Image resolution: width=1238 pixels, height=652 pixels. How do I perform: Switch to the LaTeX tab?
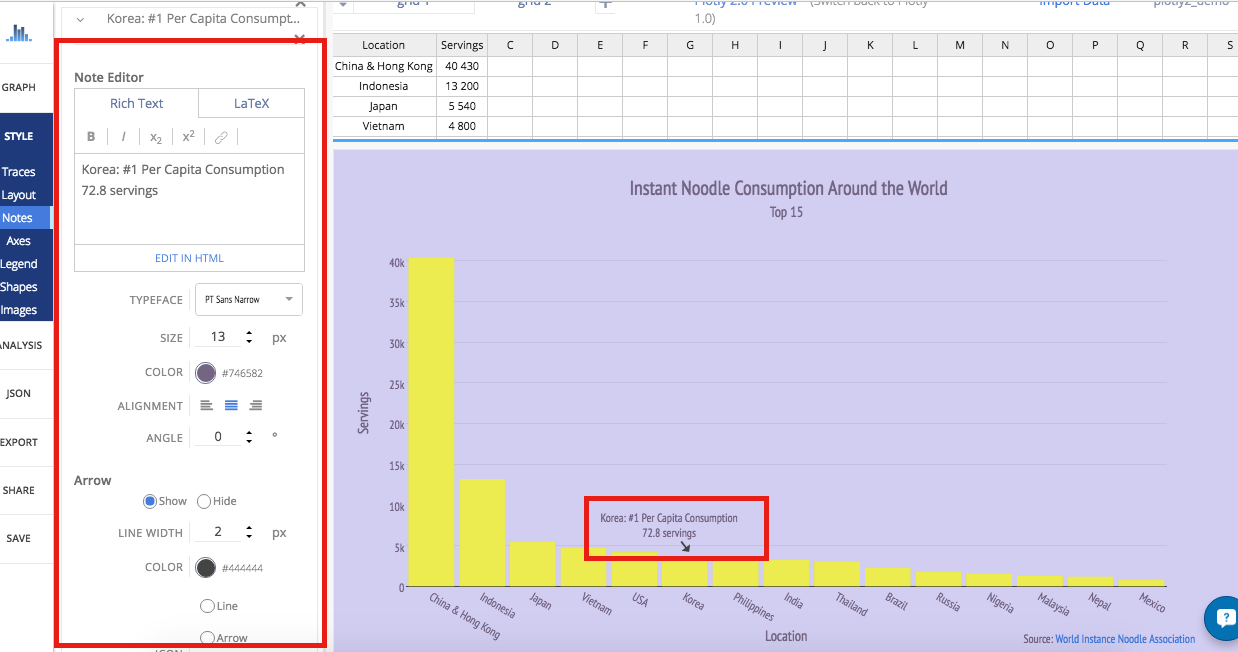pyautogui.click(x=251, y=103)
